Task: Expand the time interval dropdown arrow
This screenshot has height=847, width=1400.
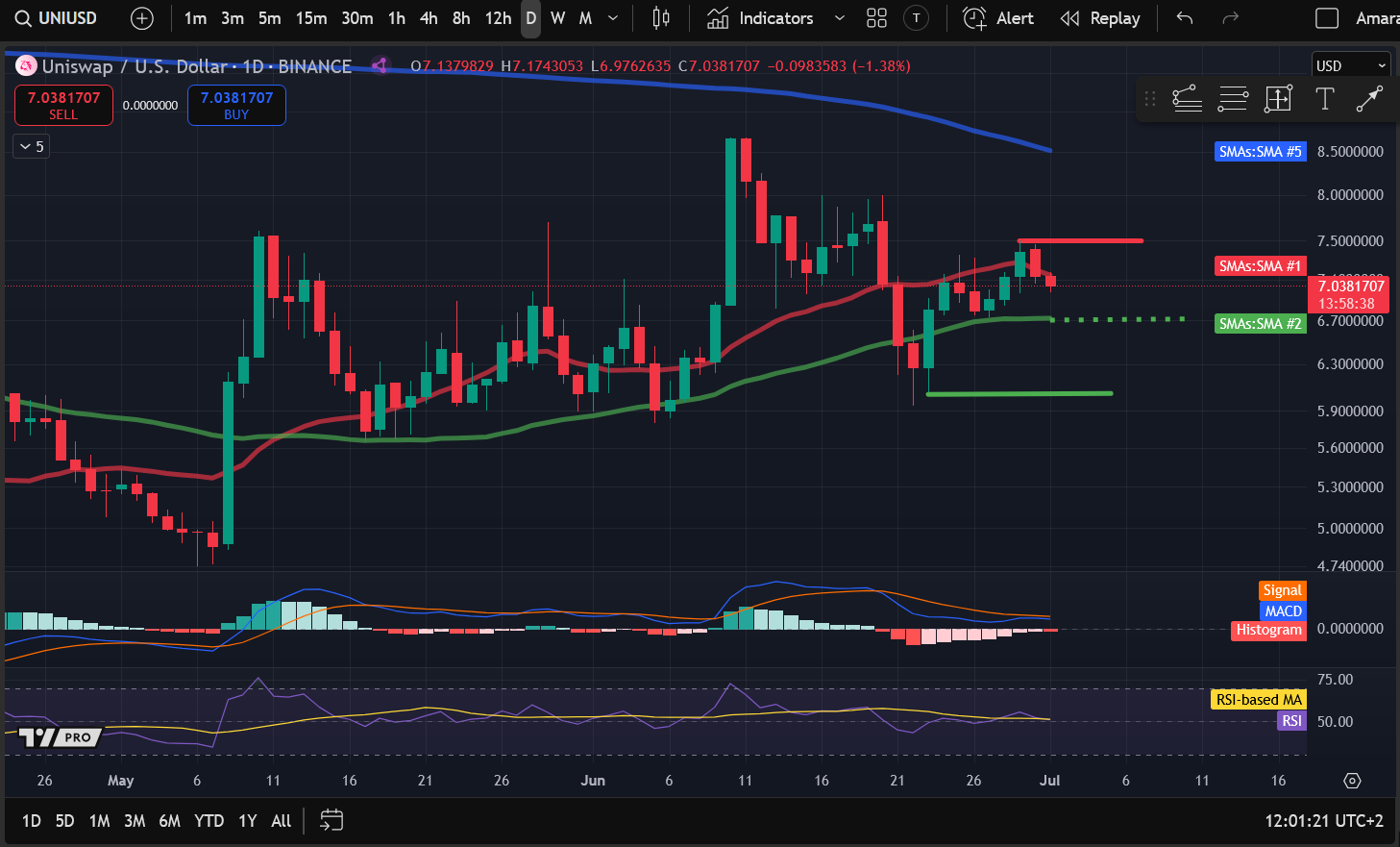Action: pos(613,18)
